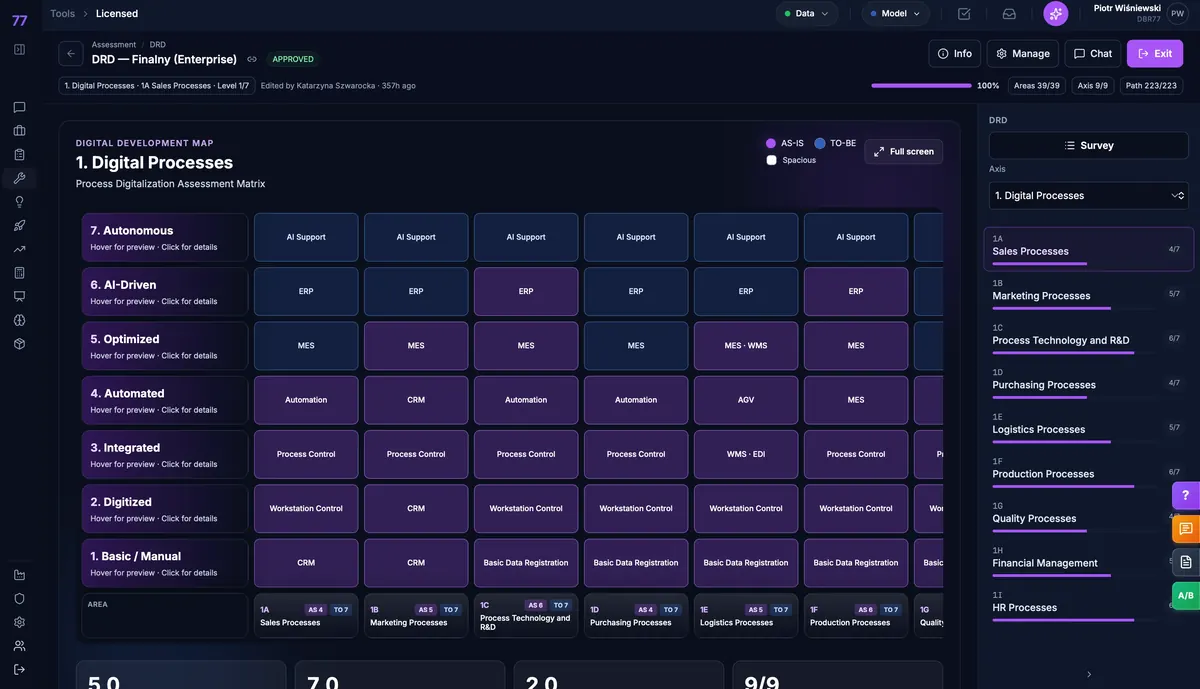Click the purple sparkles AI assistant button
Viewport: 1200px width, 689px height.
click(1056, 14)
